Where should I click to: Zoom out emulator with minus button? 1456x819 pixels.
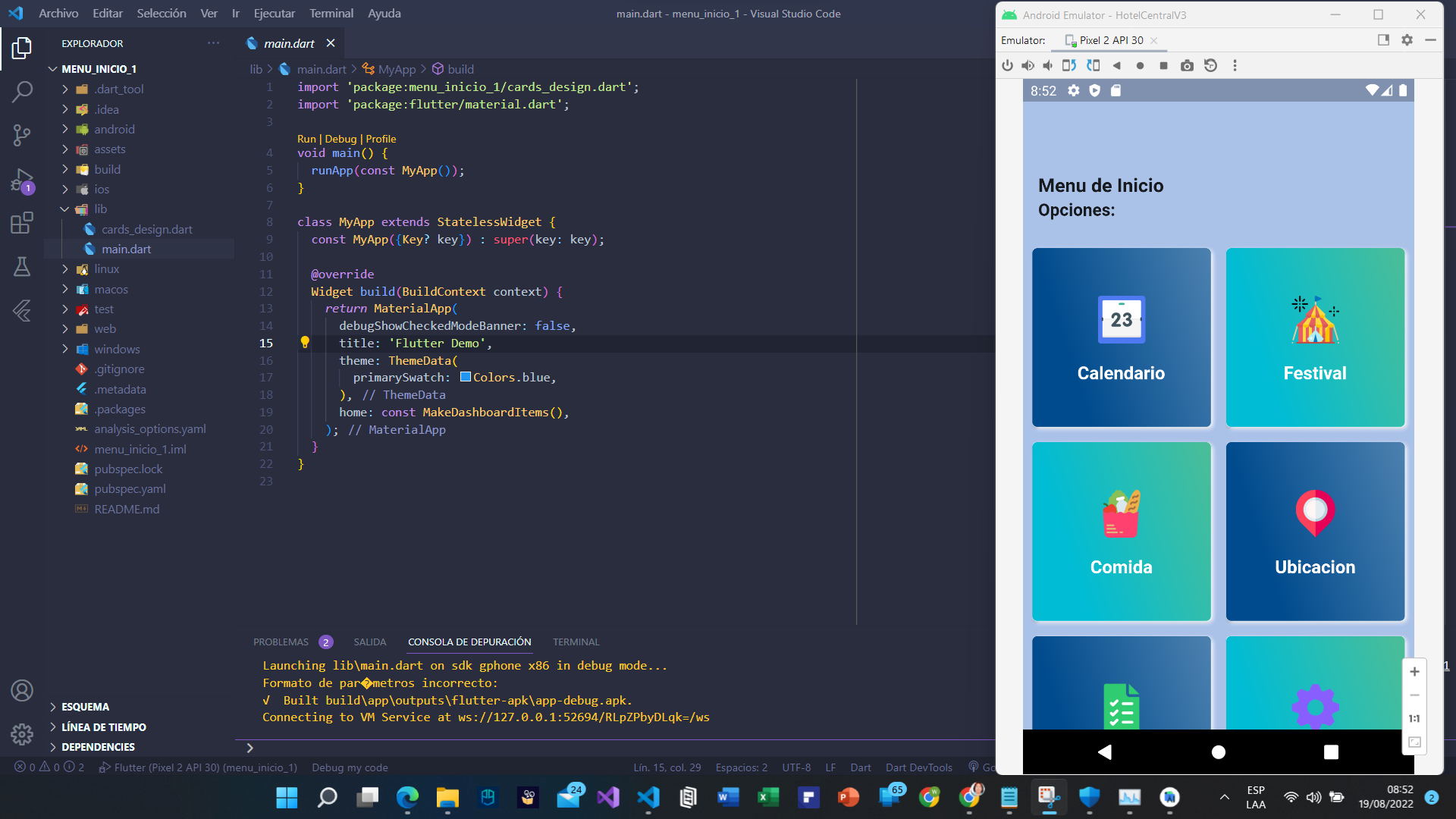[x=1414, y=695]
